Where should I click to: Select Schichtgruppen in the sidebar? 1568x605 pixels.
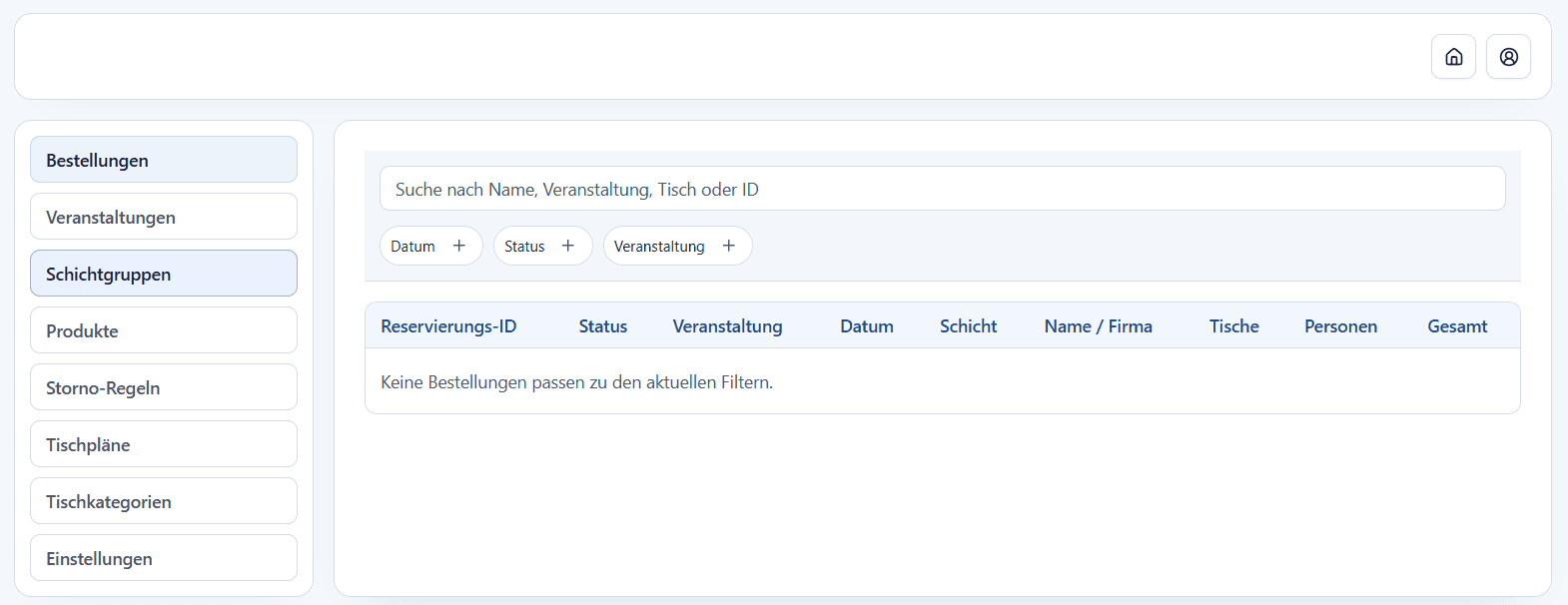coord(164,274)
